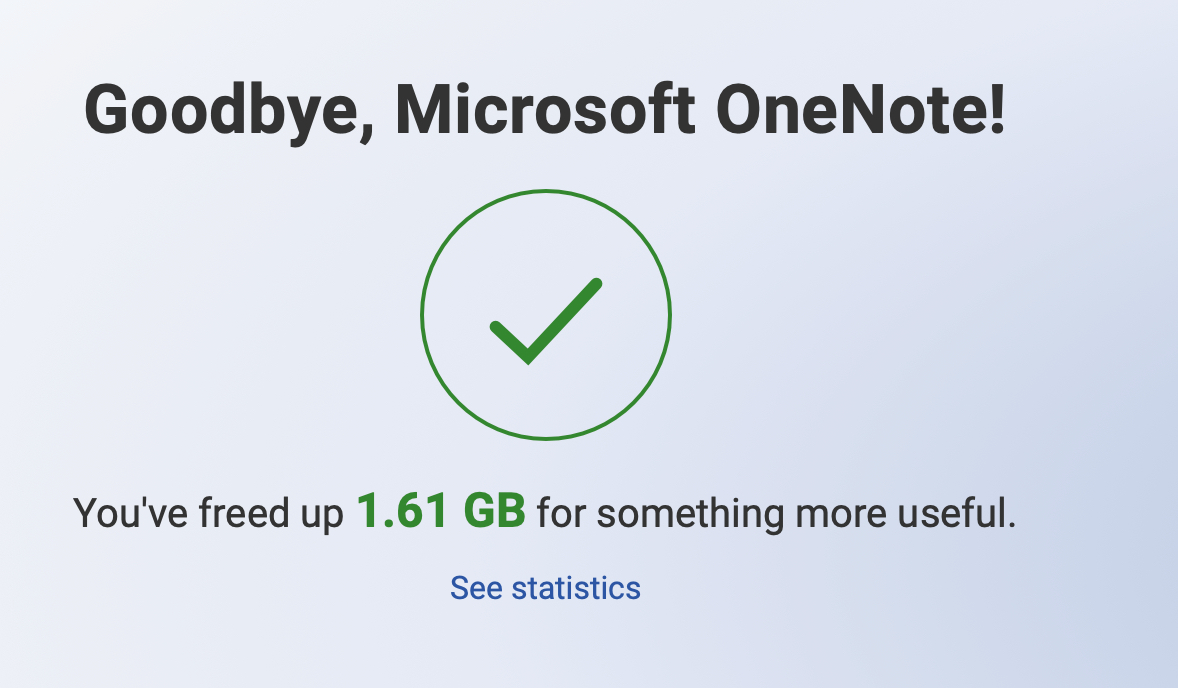Click the for something more useful text
Viewport: 1178px width, 688px height.
(776, 514)
